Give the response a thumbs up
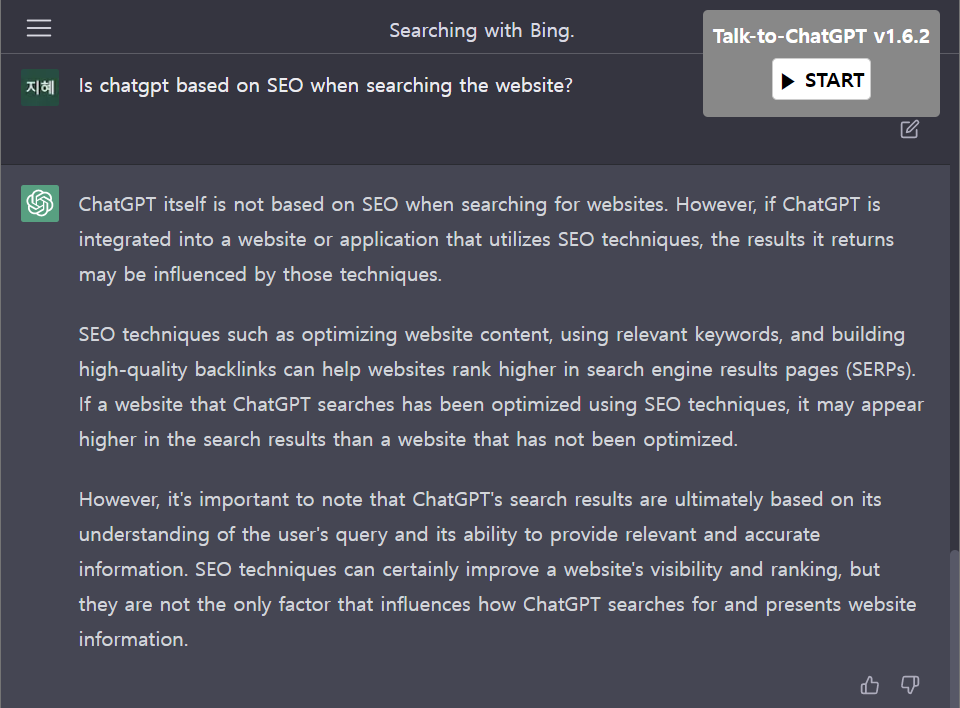 [x=869, y=685]
